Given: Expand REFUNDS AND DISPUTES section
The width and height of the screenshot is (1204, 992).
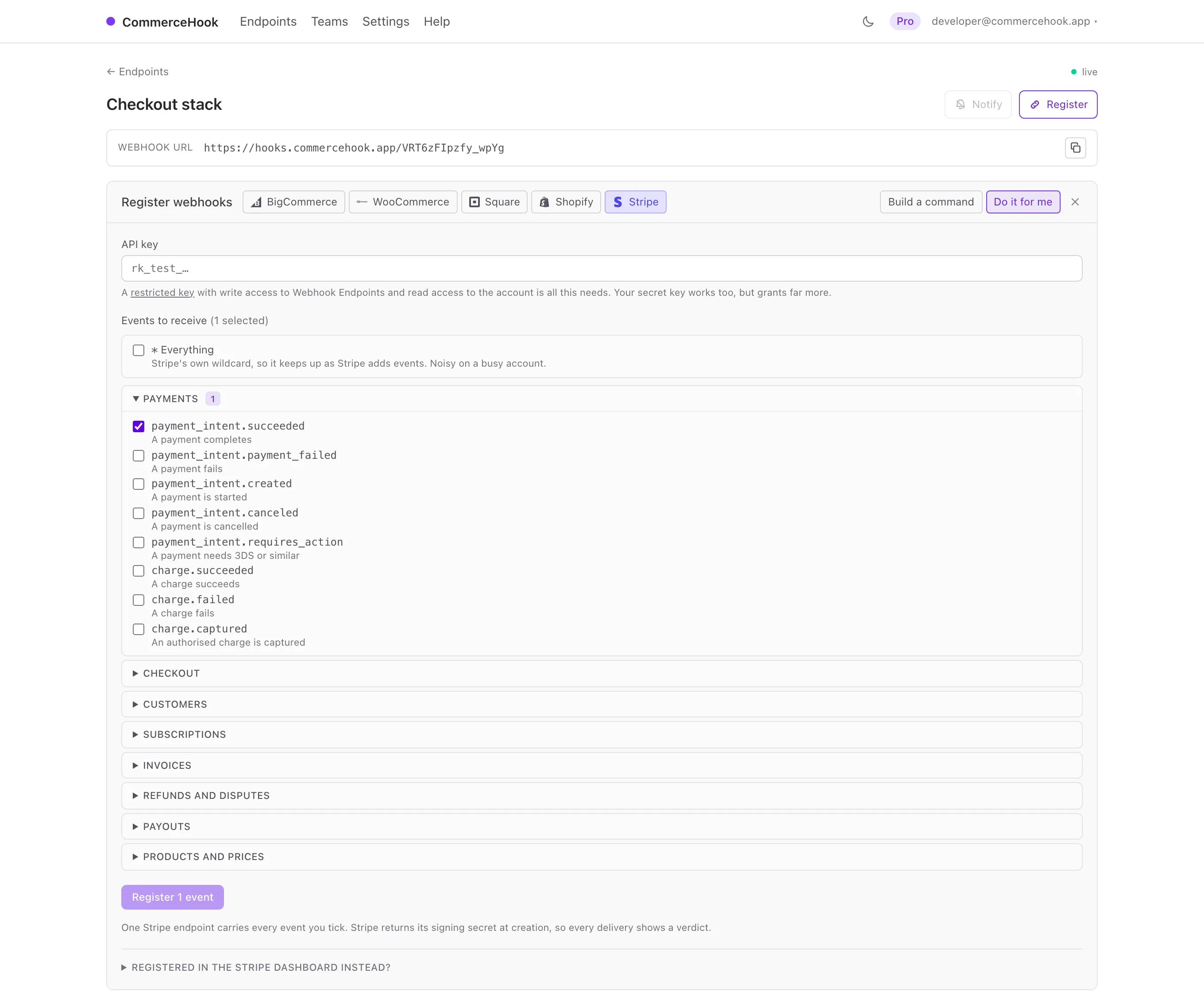Looking at the screenshot, I should 602,796.
